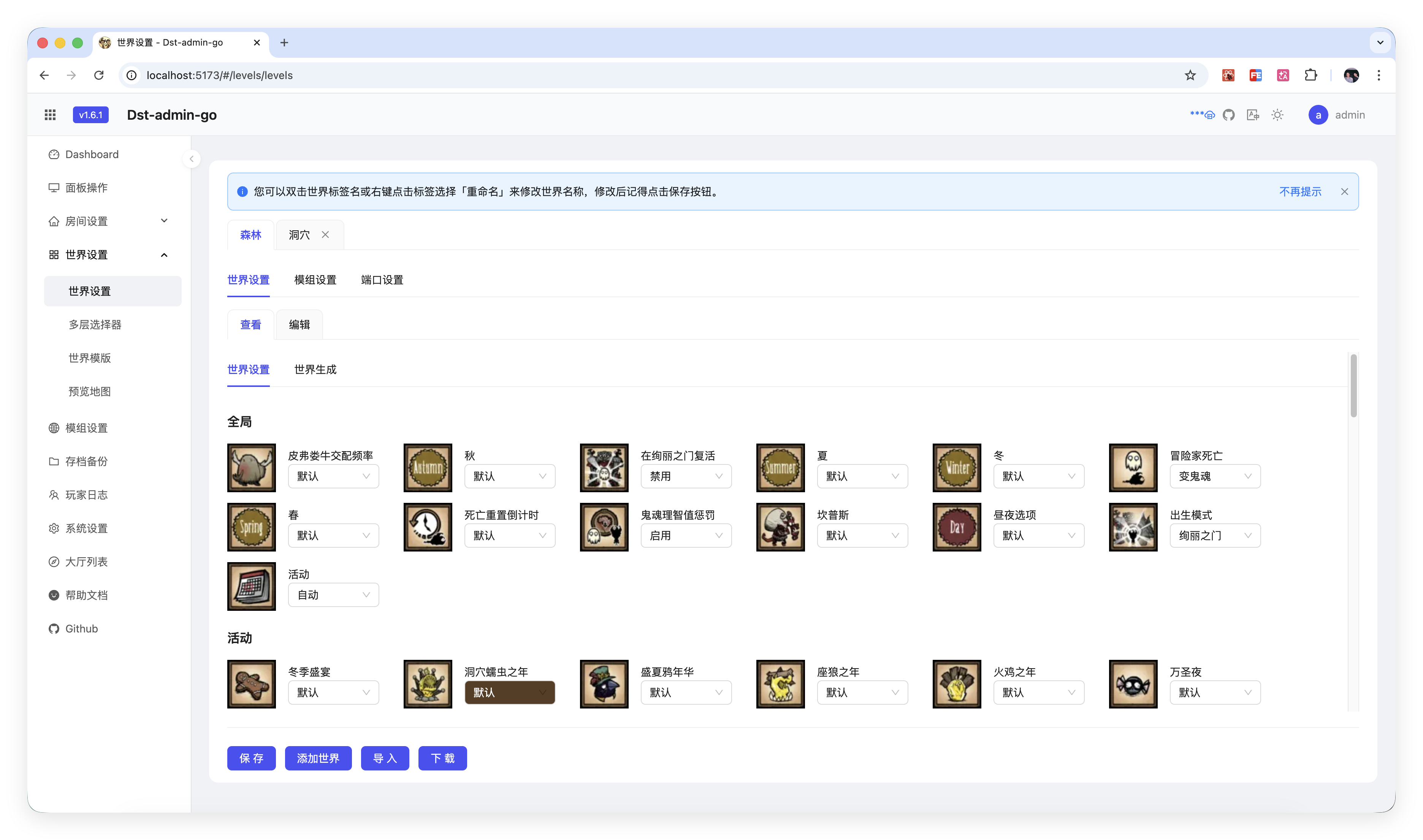Screen dimensions: 1423x840
Task: Select the 森林 world tab
Action: point(251,235)
